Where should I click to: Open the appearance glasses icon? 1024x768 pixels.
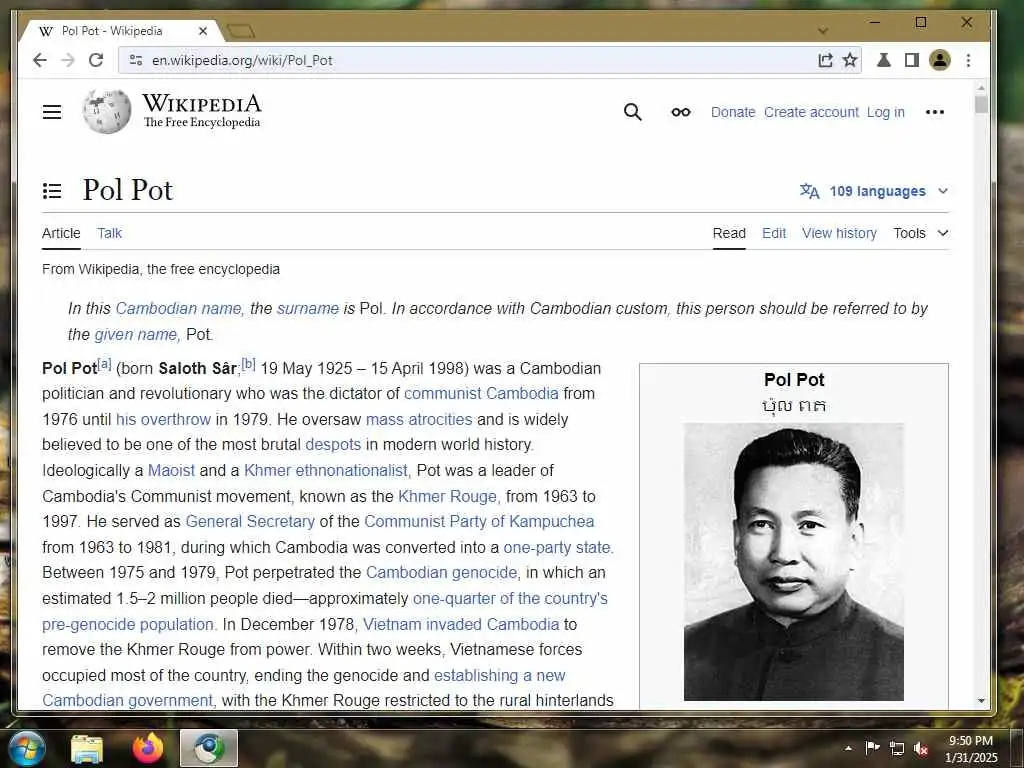pyautogui.click(x=680, y=112)
